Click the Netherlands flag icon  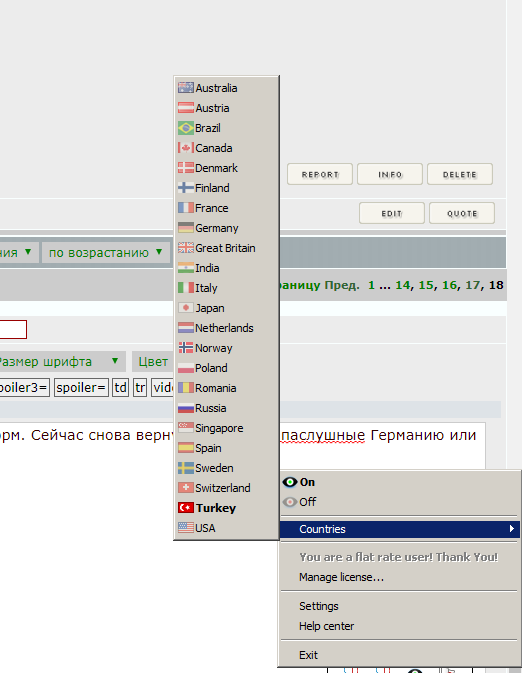(186, 328)
